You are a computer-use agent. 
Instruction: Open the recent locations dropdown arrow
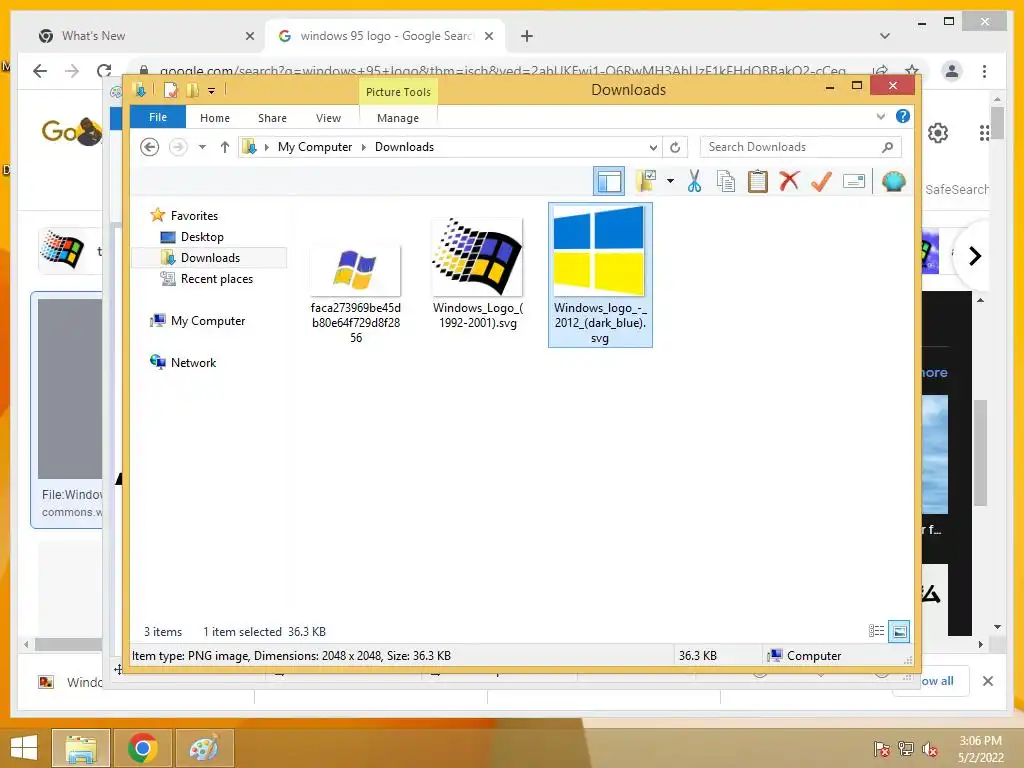pos(202,147)
